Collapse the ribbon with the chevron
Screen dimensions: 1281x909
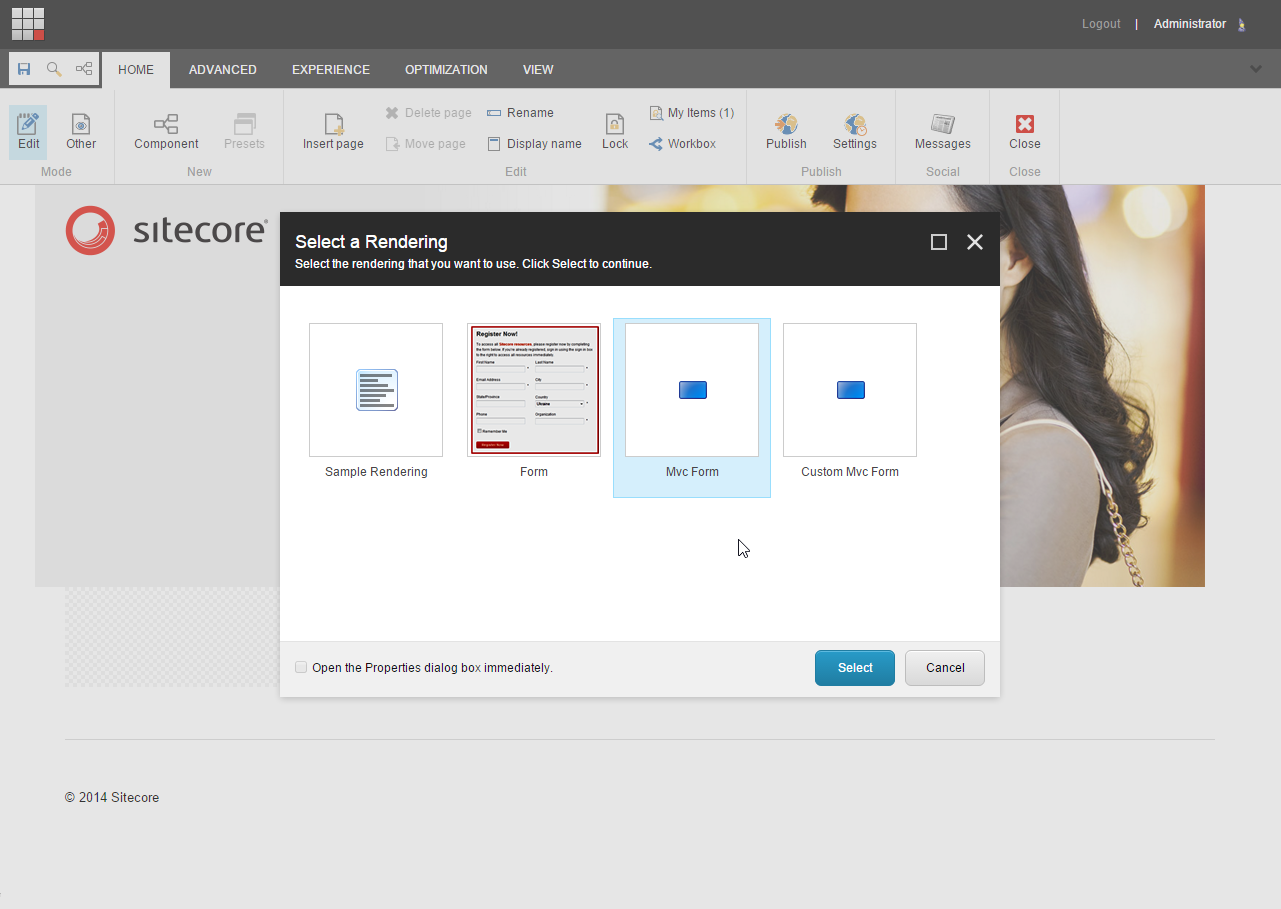coord(1255,69)
